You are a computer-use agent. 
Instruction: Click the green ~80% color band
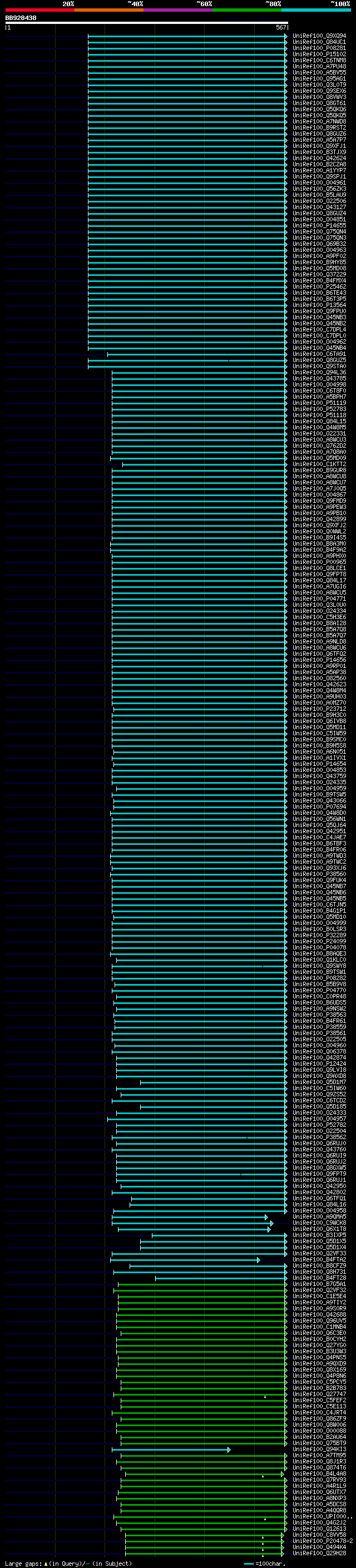[247, 10]
